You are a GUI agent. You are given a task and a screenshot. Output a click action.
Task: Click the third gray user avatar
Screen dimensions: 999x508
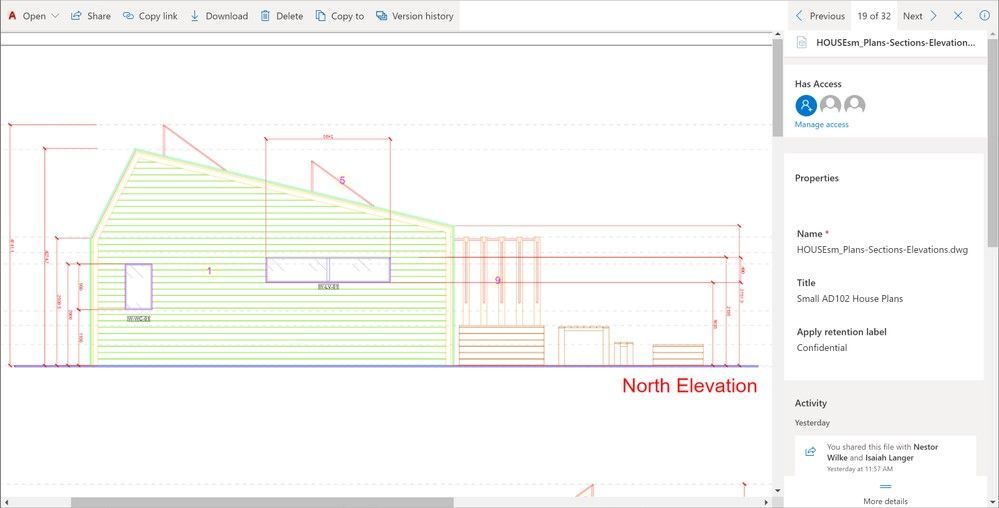click(854, 105)
